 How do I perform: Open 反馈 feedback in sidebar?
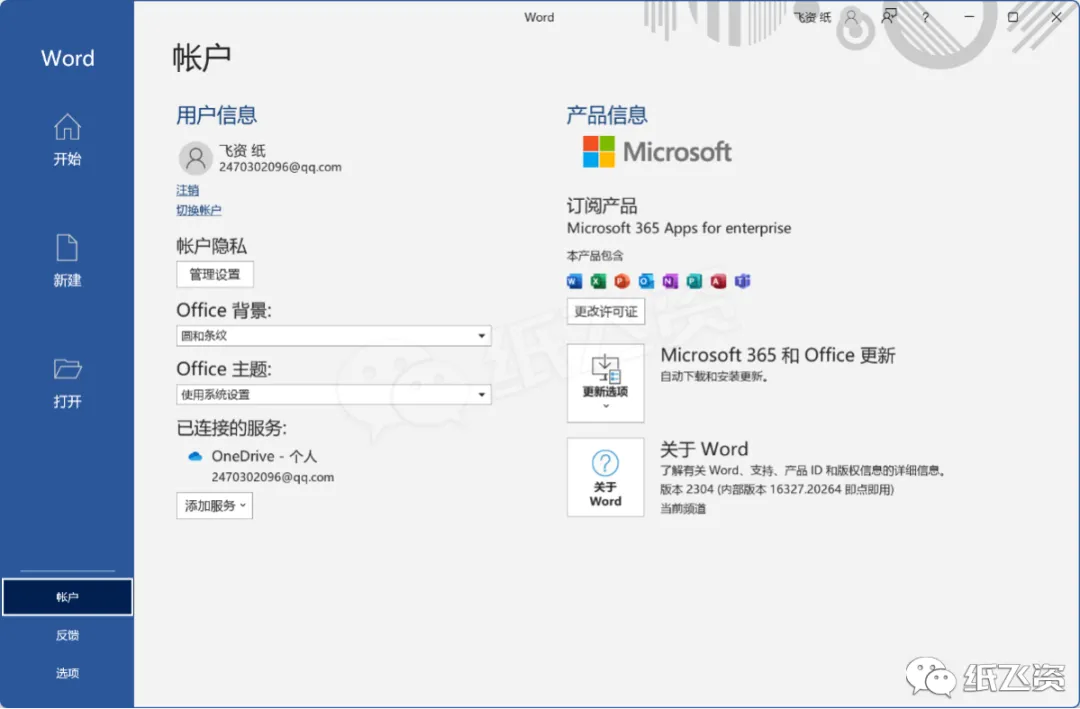coord(67,635)
